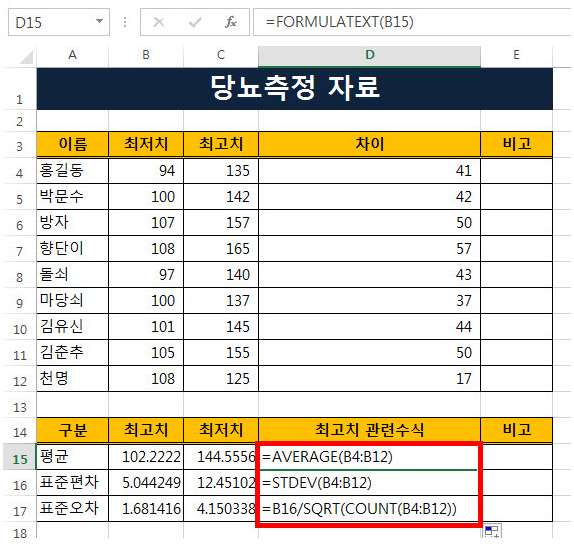Screen dimensions: 574x553
Task: Click cell showing =B16/SQRT(COUNT(B4:B12))
Action: pos(369,509)
